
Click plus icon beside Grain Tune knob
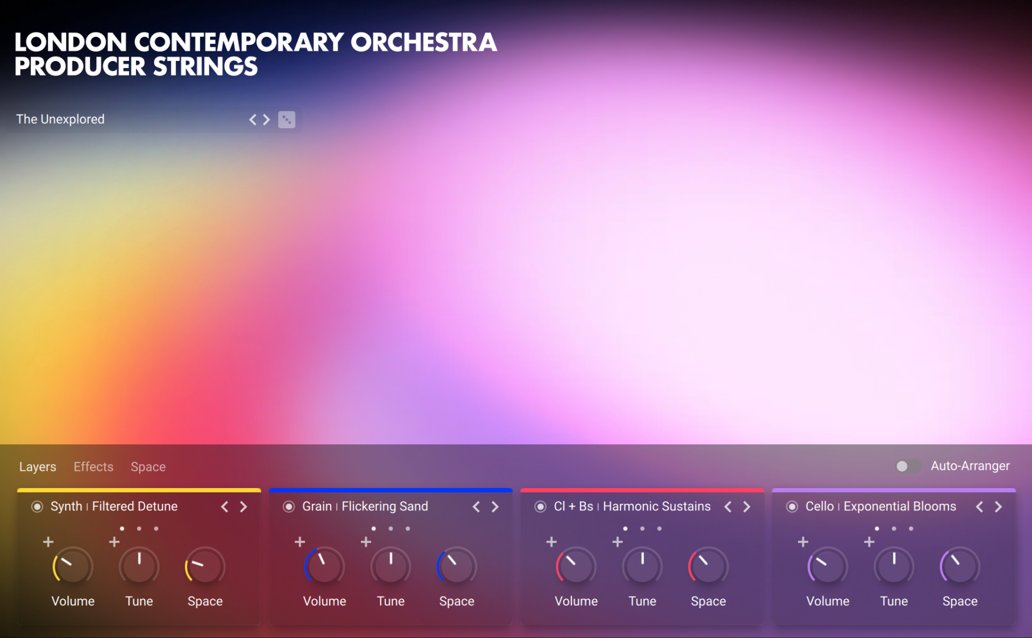tap(366, 542)
